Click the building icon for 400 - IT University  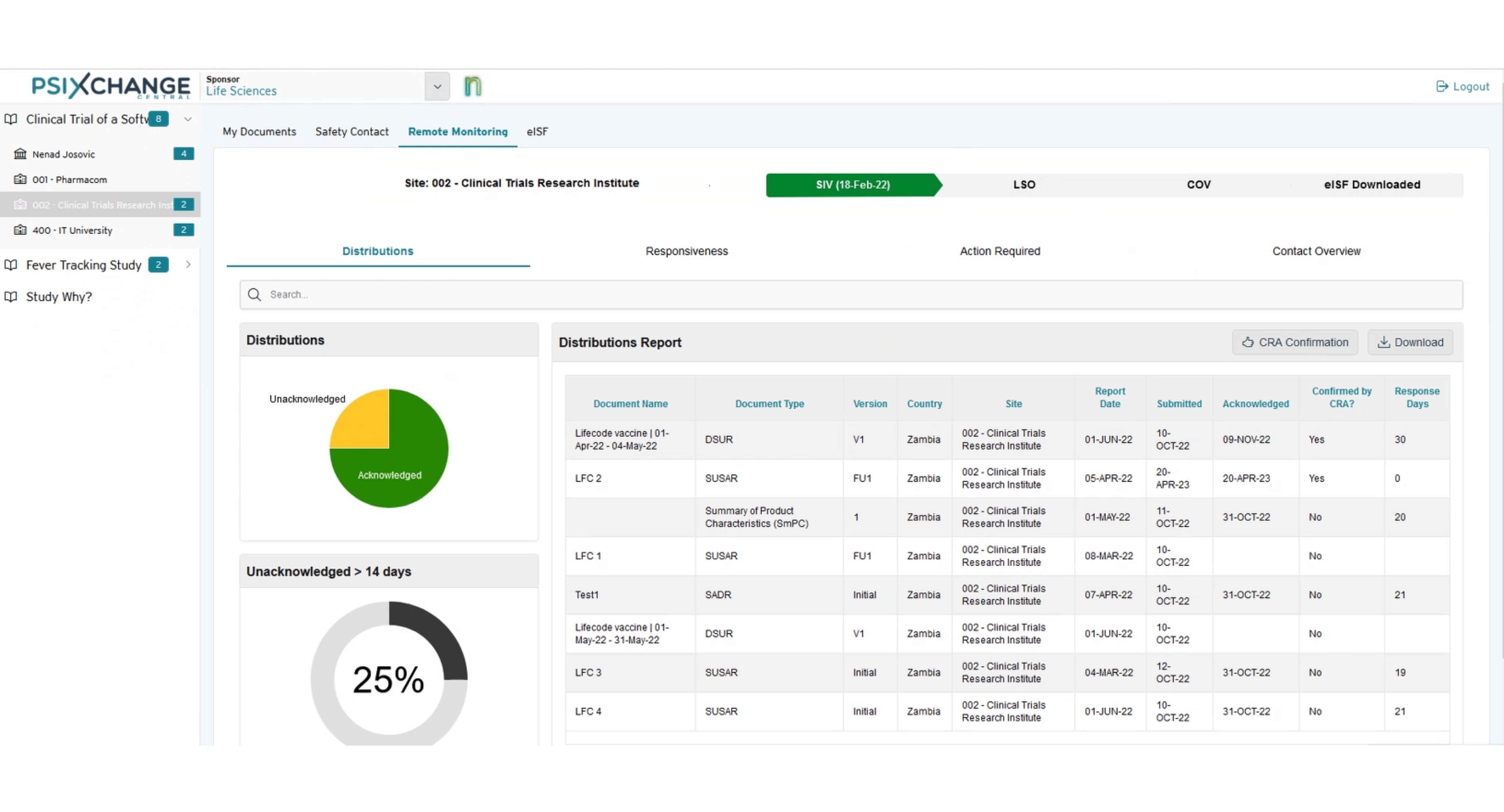[x=20, y=230]
